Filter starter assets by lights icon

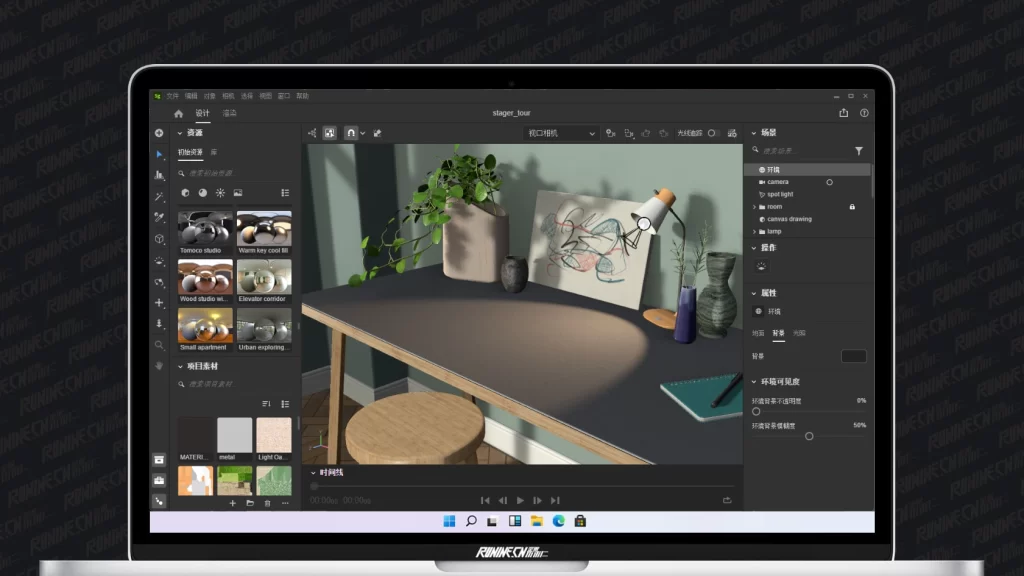click(220, 193)
